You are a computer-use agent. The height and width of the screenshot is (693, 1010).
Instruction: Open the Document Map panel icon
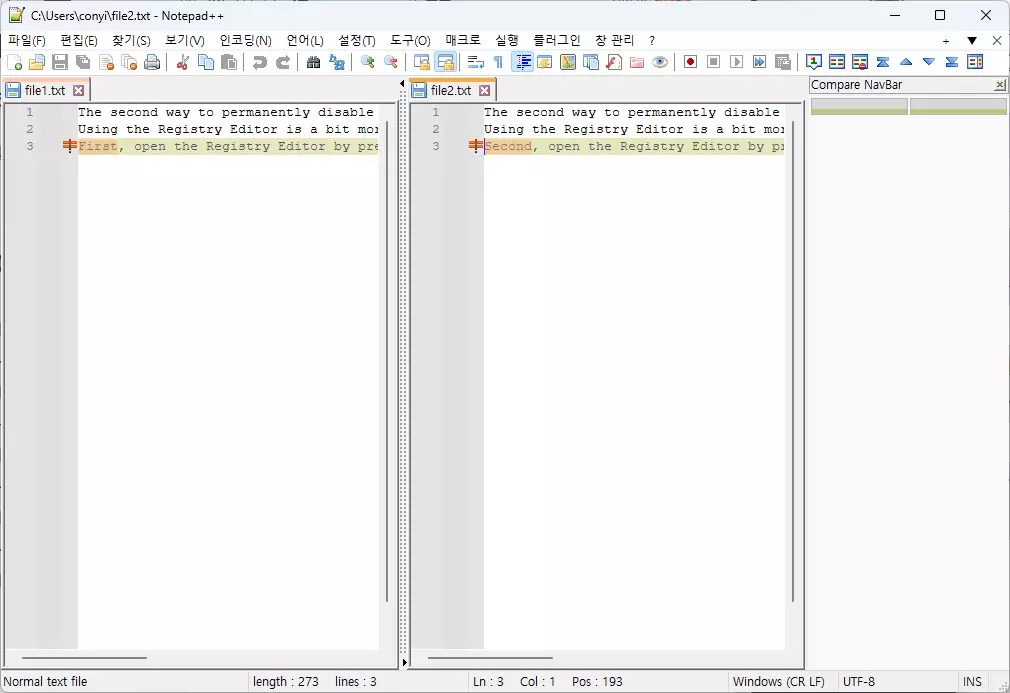click(568, 62)
